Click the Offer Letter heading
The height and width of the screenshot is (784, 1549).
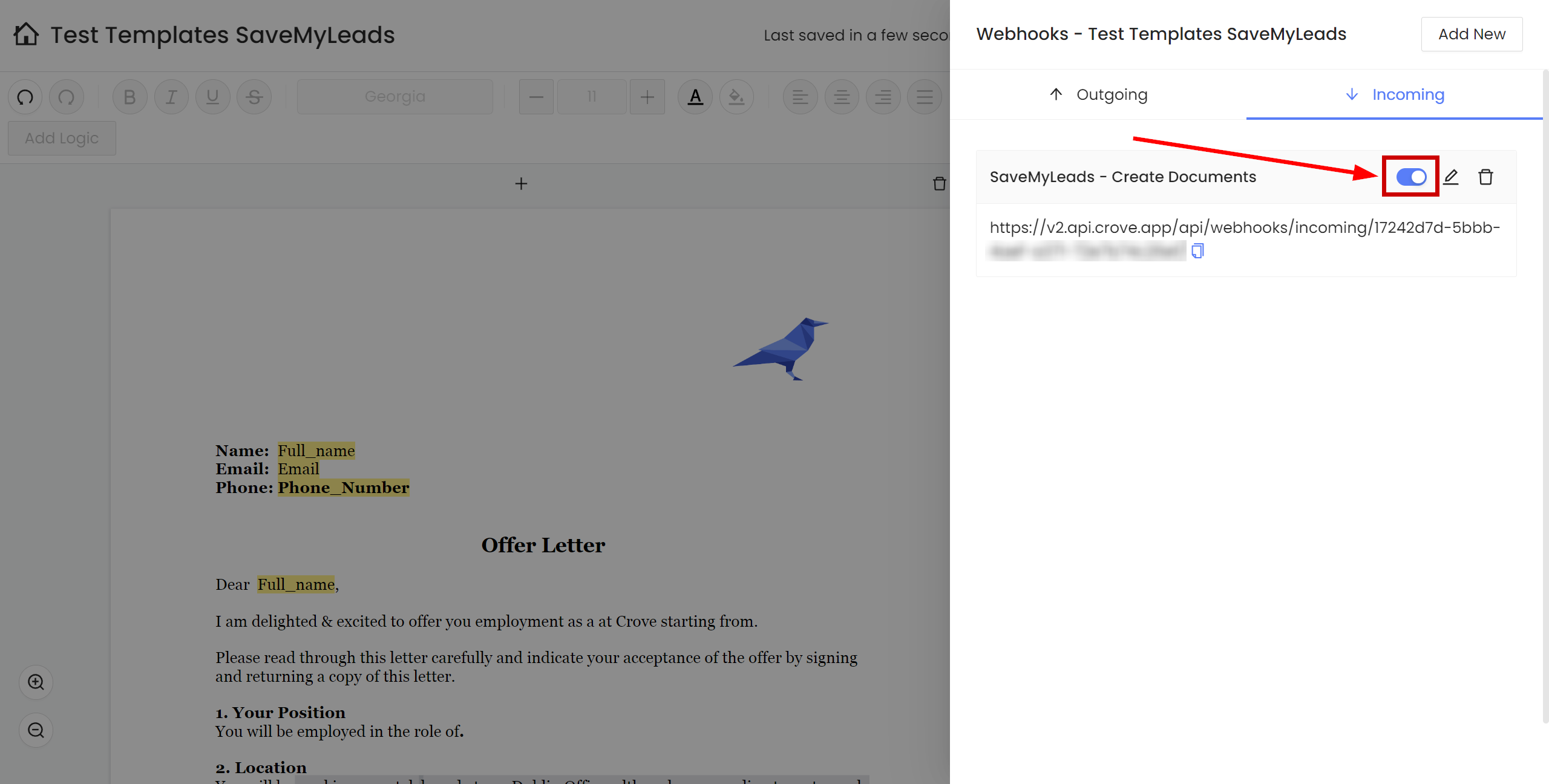(543, 545)
